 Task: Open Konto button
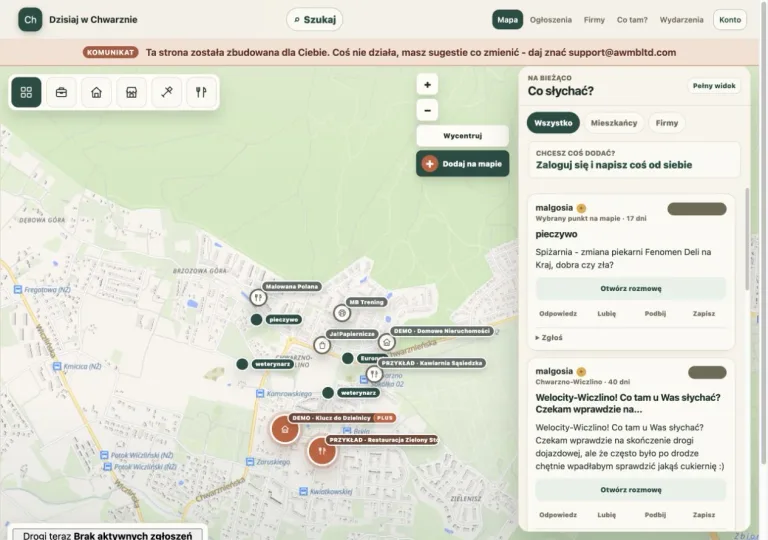730,20
